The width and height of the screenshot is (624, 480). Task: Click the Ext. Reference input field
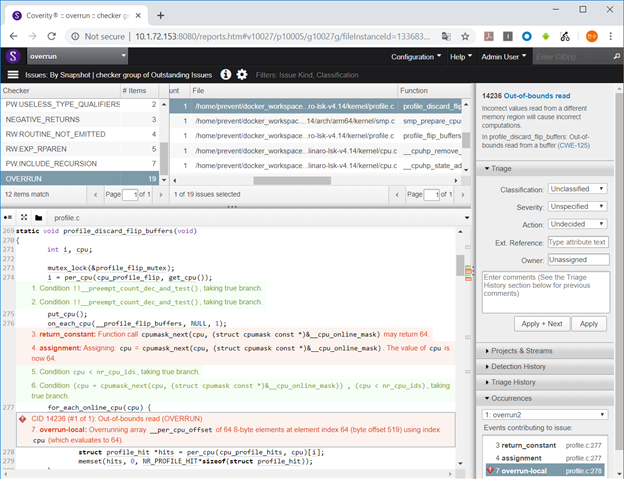(x=577, y=242)
